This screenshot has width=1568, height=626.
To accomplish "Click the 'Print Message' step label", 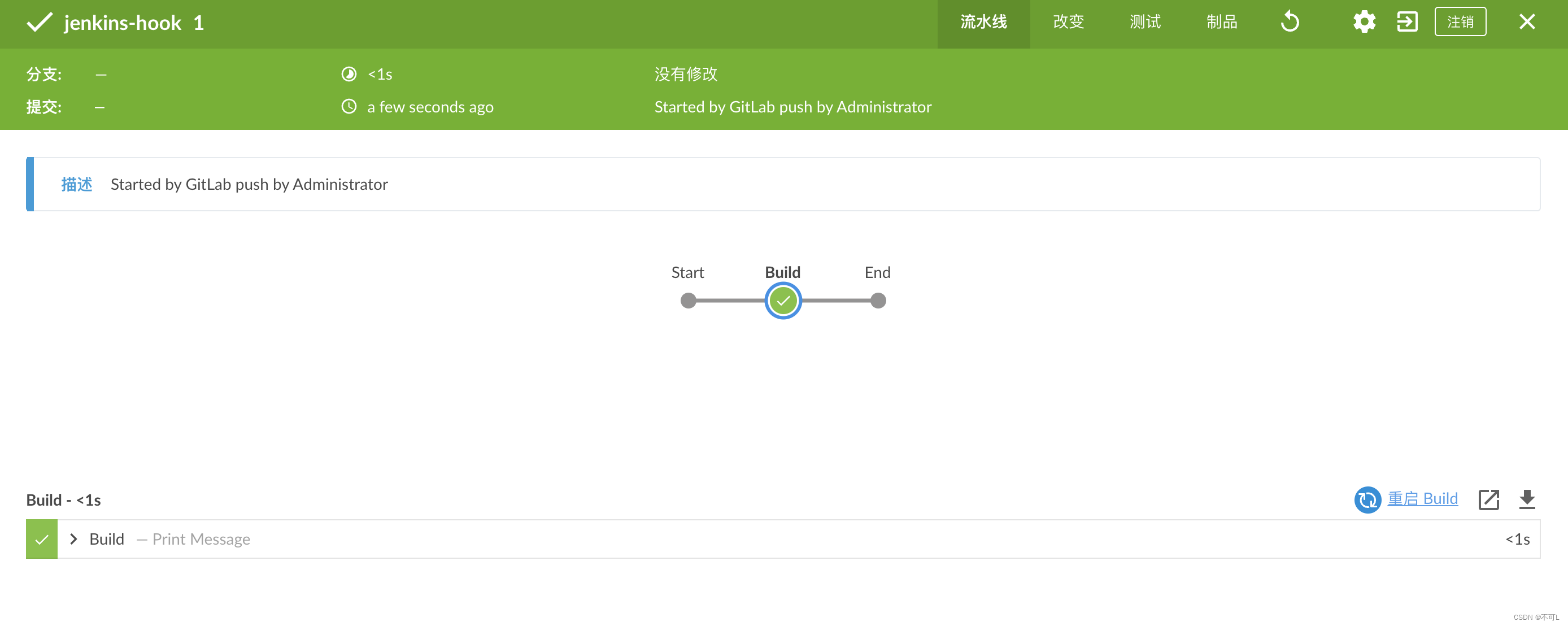I will [x=201, y=540].
